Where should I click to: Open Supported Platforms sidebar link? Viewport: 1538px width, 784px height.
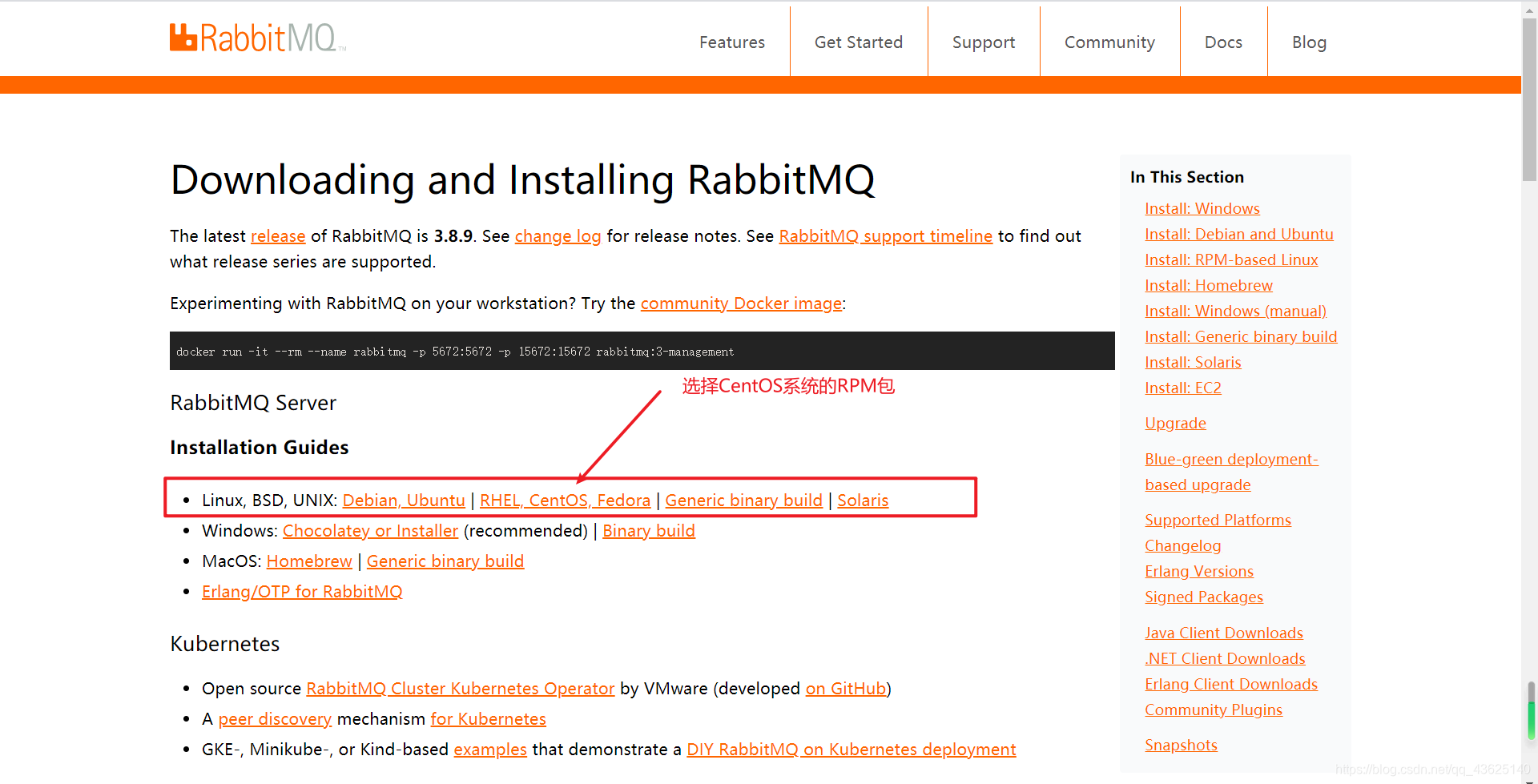1218,521
